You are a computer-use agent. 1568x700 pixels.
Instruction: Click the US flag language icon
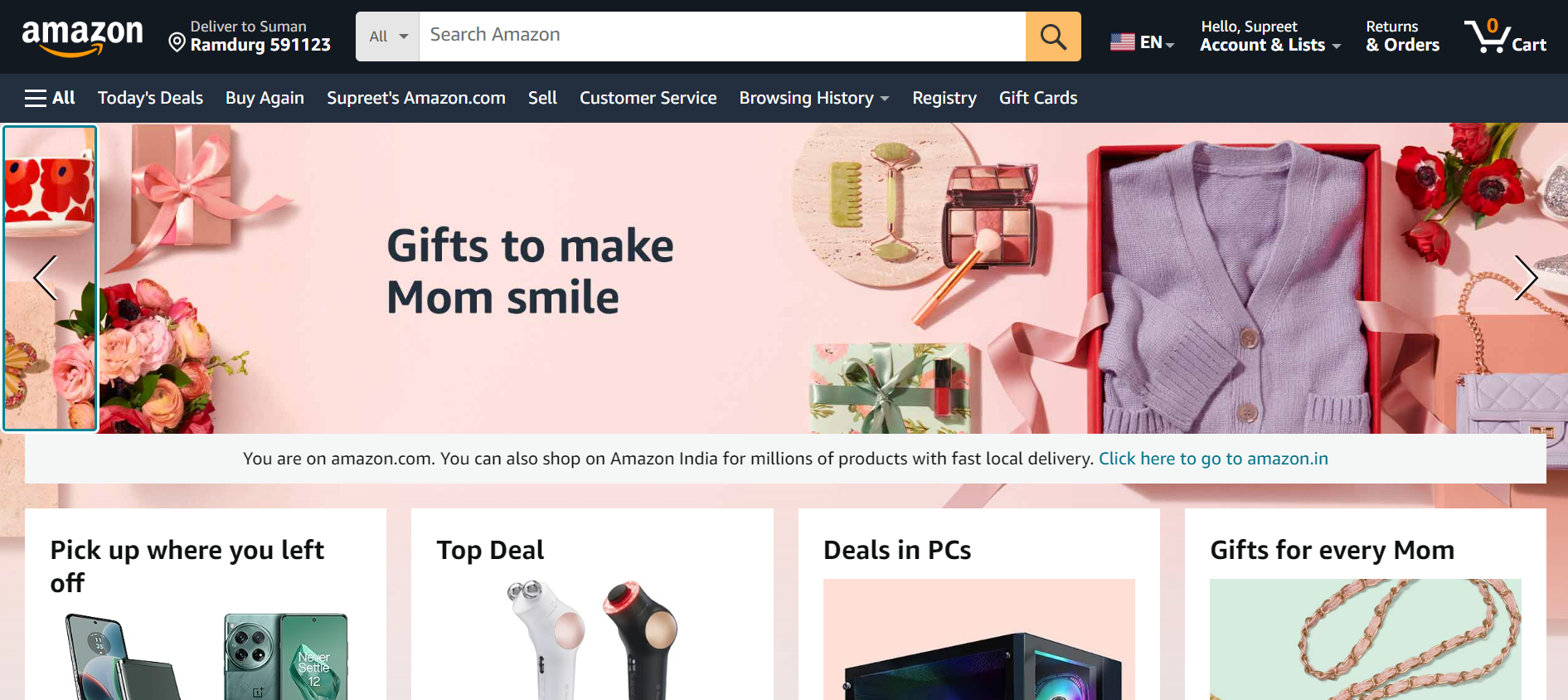click(x=1123, y=41)
